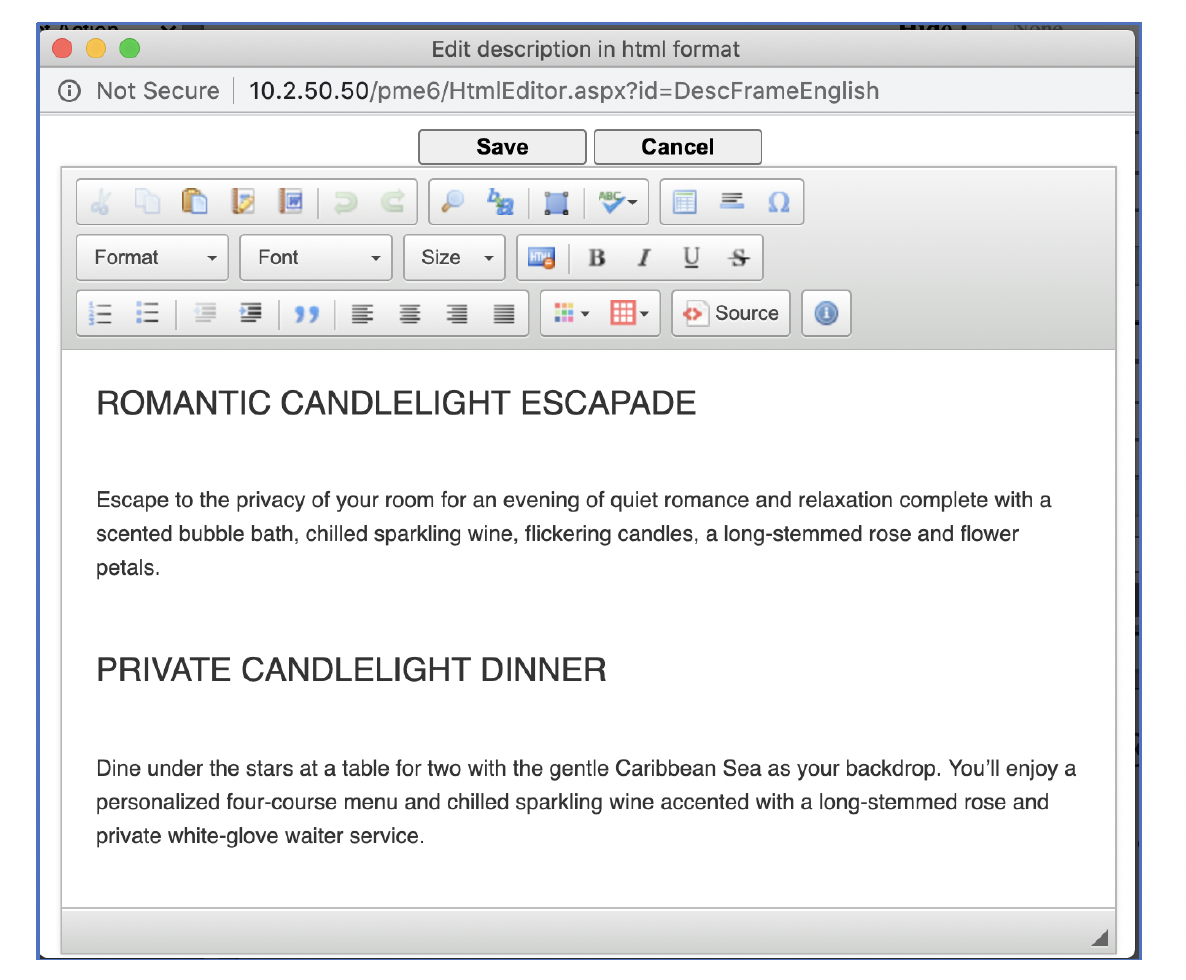This screenshot has width=1186, height=980.
Task: Click the PRIVATE CANDLELIGHT DINNER heading
Action: 351,670
